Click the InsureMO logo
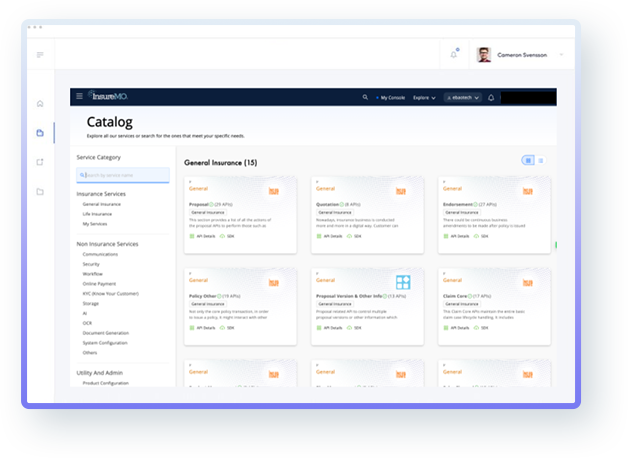Viewport: 628px width, 458px height. [108, 96]
